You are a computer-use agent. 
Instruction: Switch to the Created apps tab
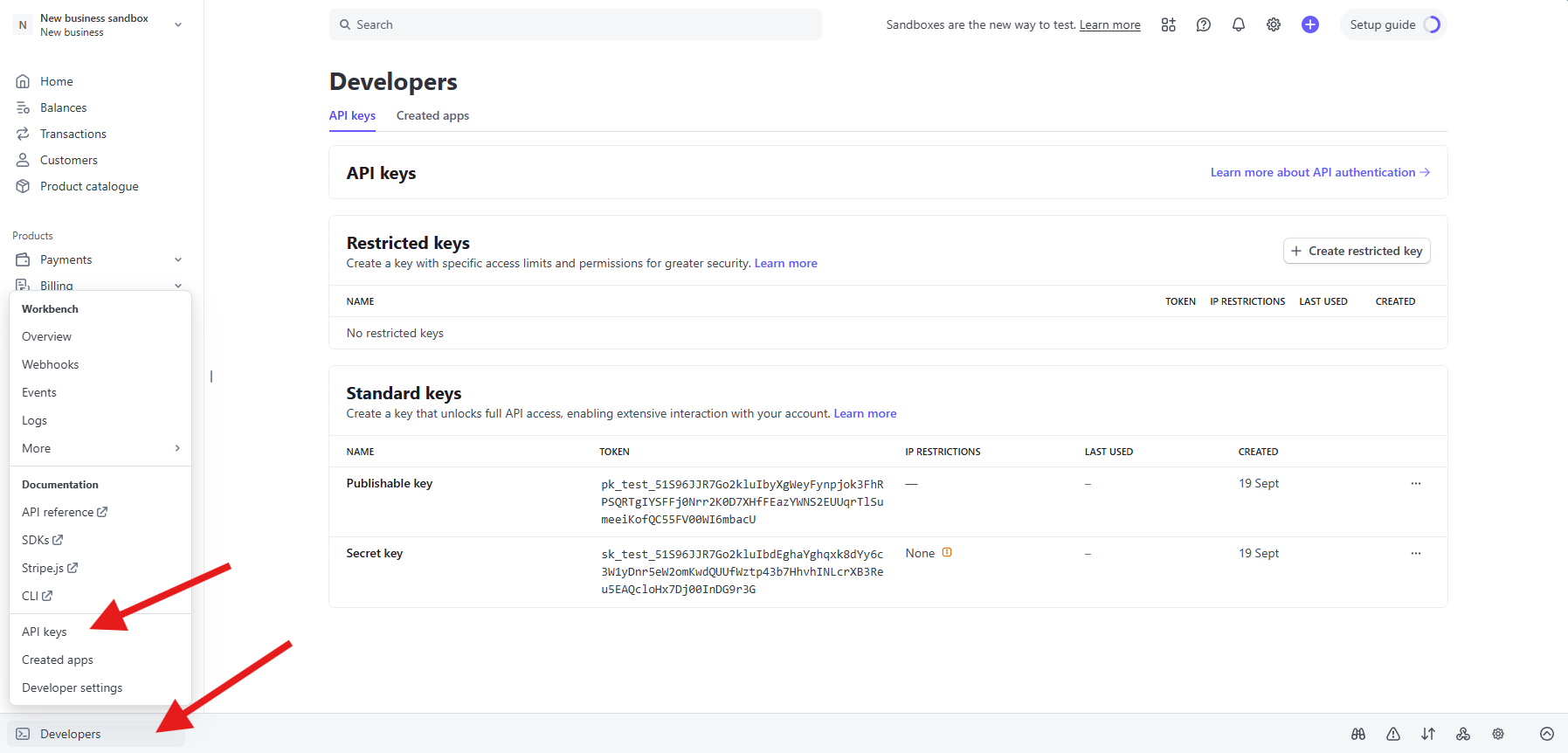[432, 115]
